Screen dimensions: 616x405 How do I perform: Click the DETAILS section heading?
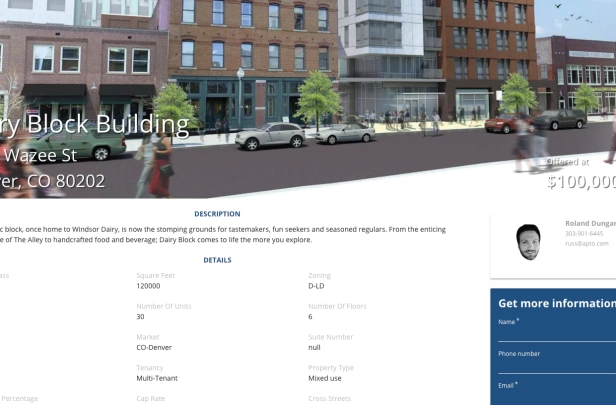[x=217, y=260]
